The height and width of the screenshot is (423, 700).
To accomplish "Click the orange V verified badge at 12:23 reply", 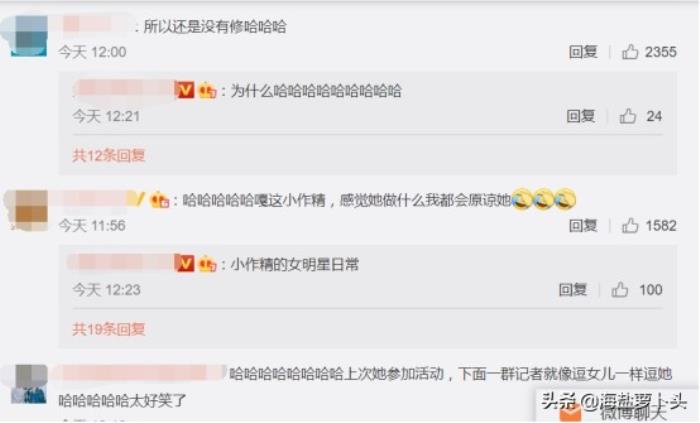I will point(184,264).
